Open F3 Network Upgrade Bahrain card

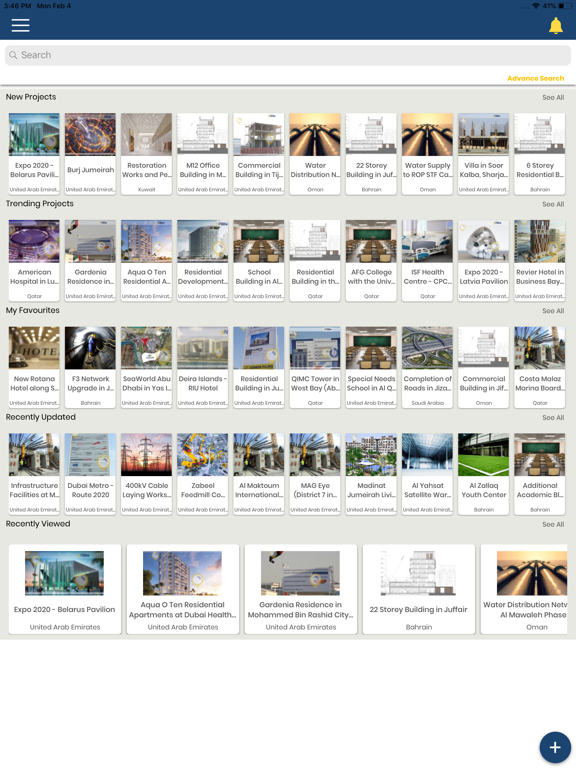click(91, 367)
